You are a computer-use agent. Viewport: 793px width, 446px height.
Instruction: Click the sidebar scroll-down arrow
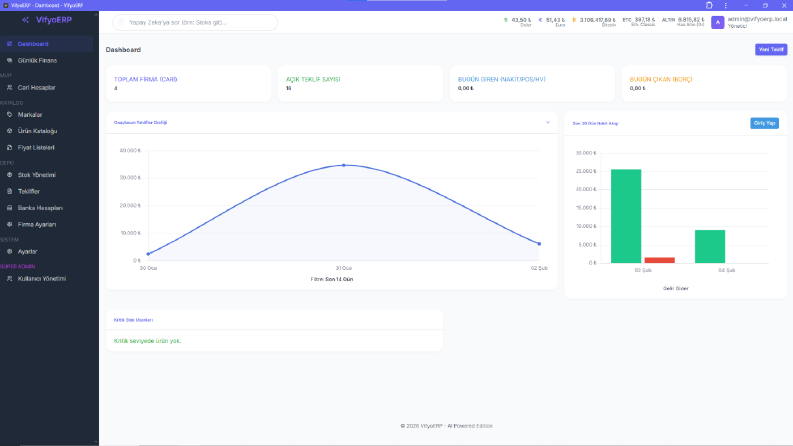click(96, 442)
